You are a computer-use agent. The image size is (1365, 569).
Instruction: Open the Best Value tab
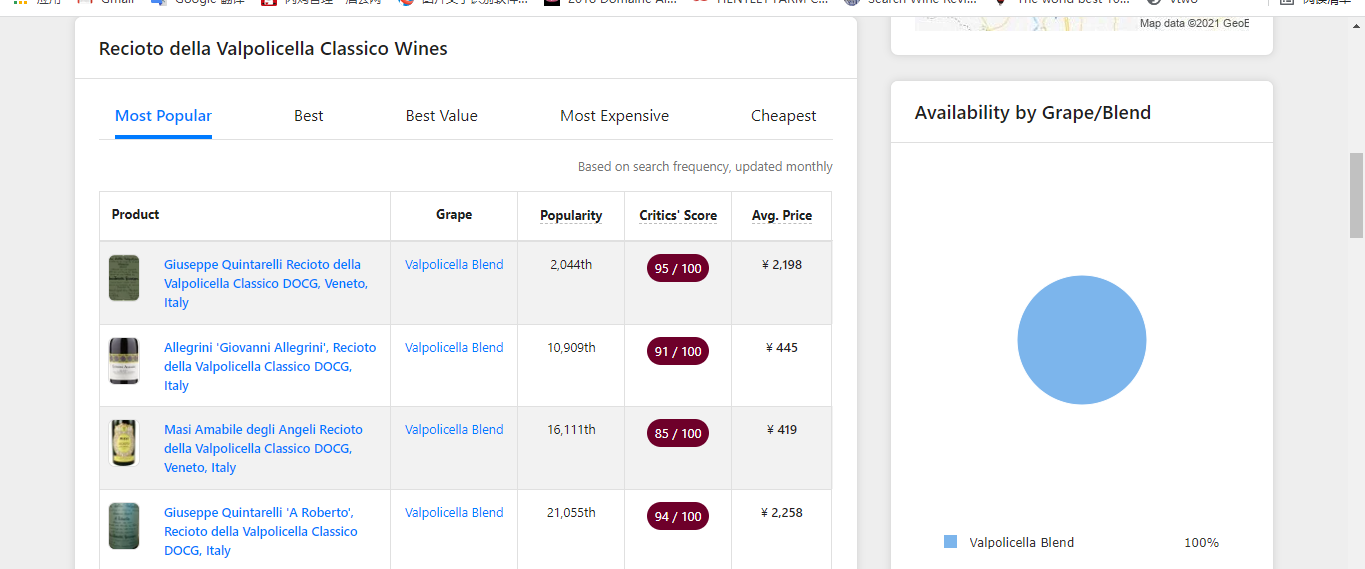tap(441, 116)
